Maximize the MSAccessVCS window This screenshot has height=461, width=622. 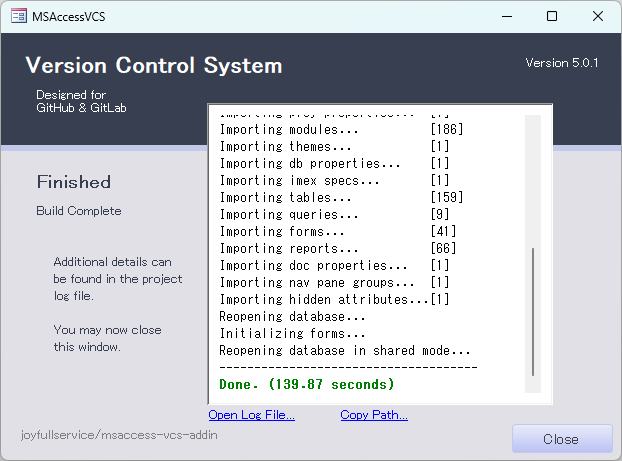point(552,16)
